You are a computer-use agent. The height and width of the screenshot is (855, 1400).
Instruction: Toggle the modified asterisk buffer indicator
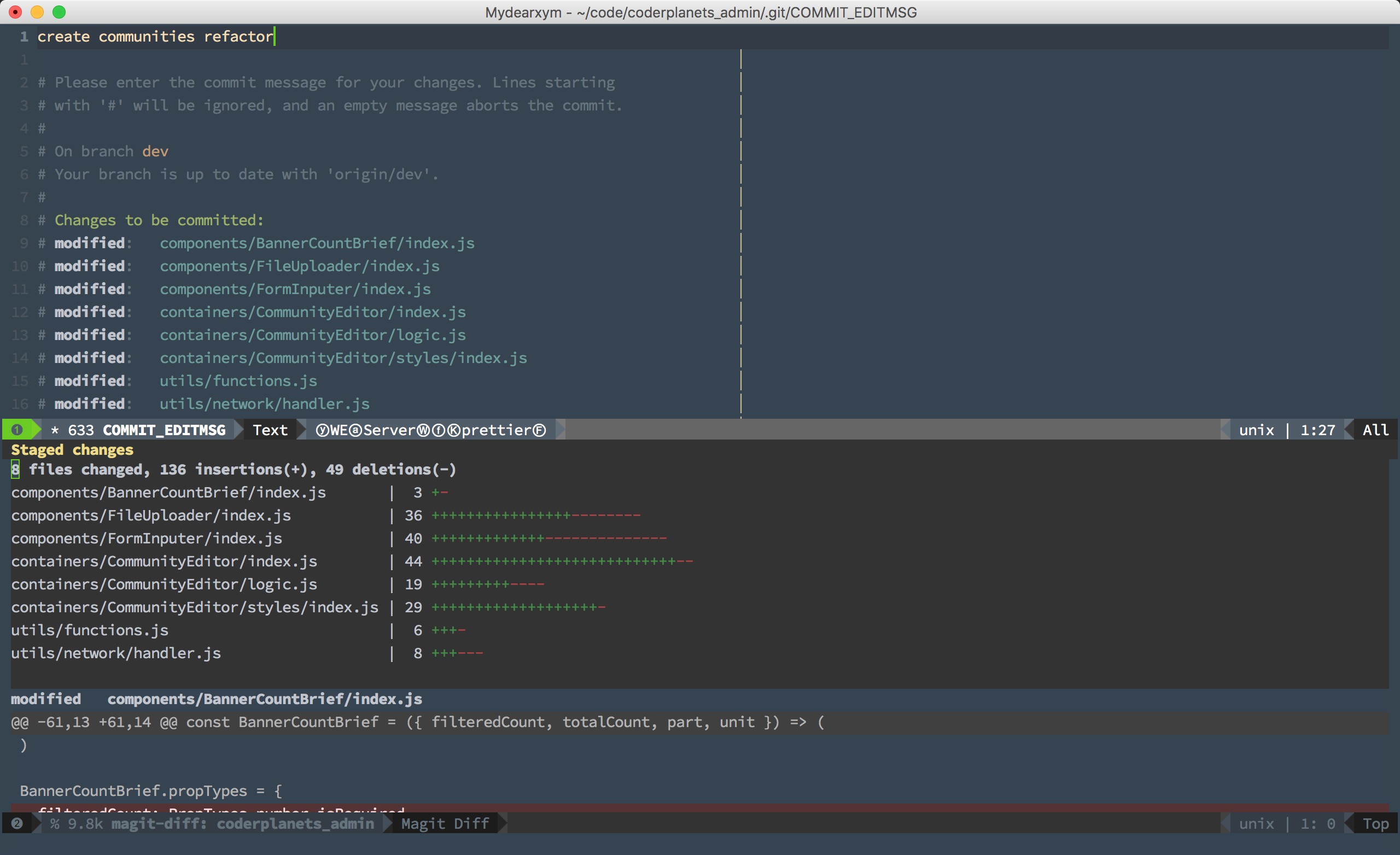click(55, 430)
